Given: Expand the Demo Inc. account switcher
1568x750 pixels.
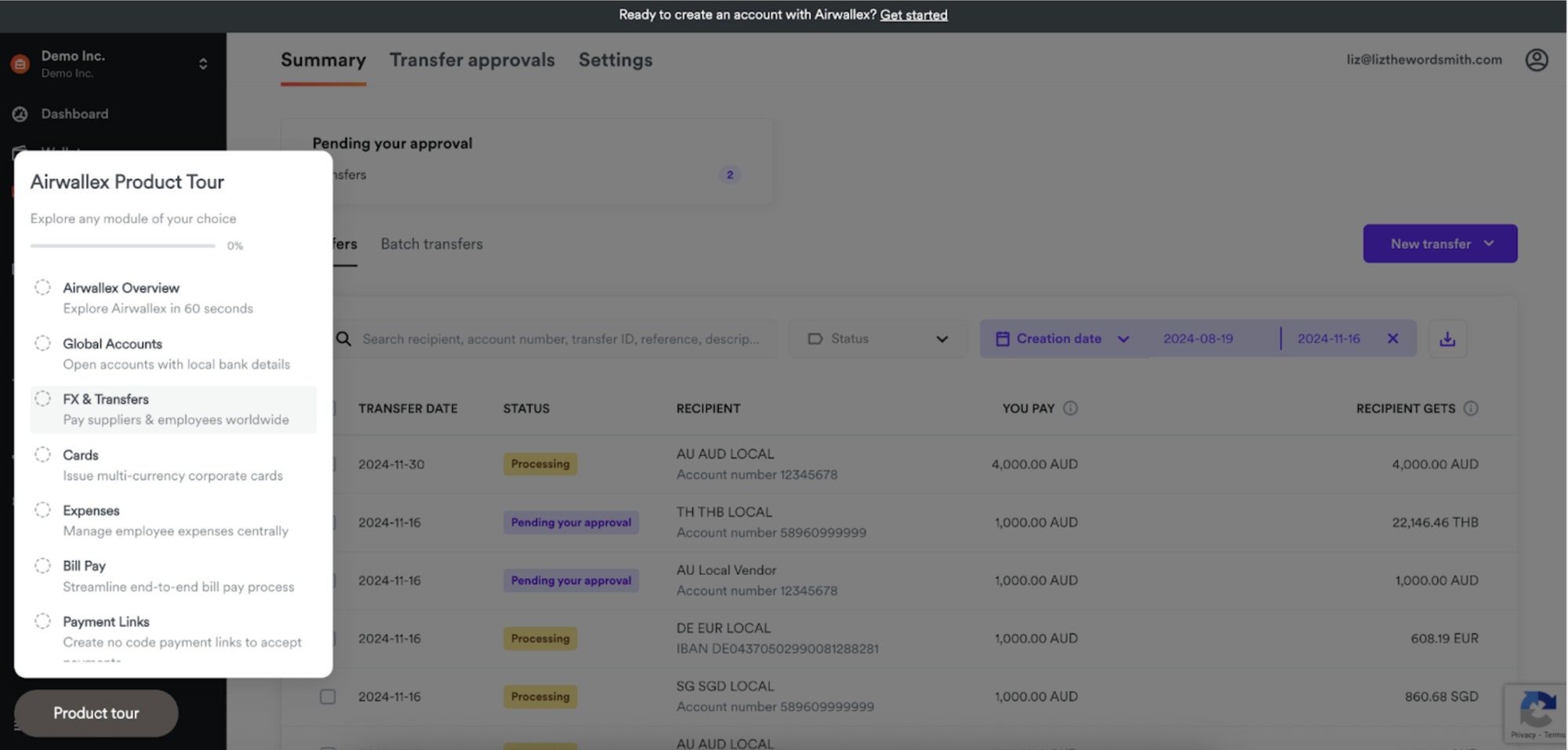Looking at the screenshot, I should click(203, 63).
